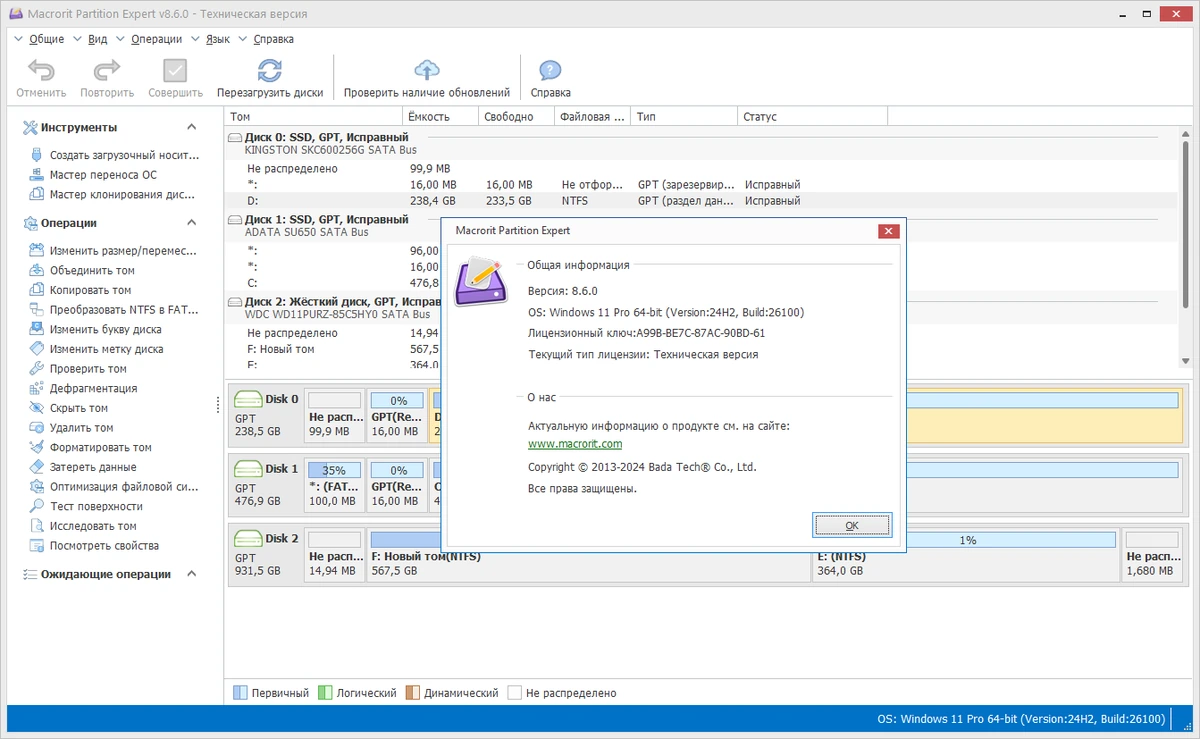Choose Форматировать том operation
Viewport: 1200px width, 739px height.
point(90,447)
